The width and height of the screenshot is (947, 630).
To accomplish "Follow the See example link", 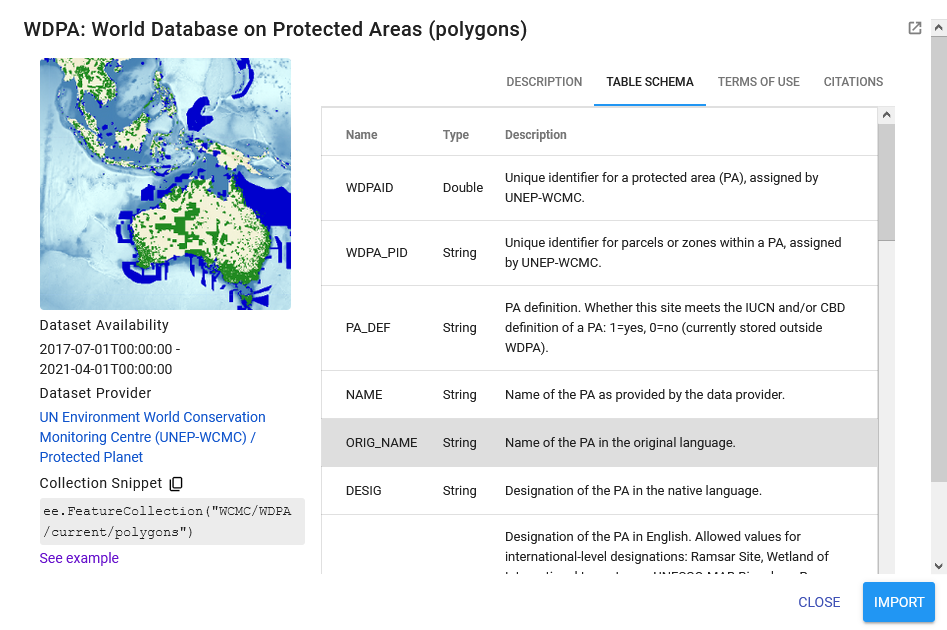I will (79, 558).
